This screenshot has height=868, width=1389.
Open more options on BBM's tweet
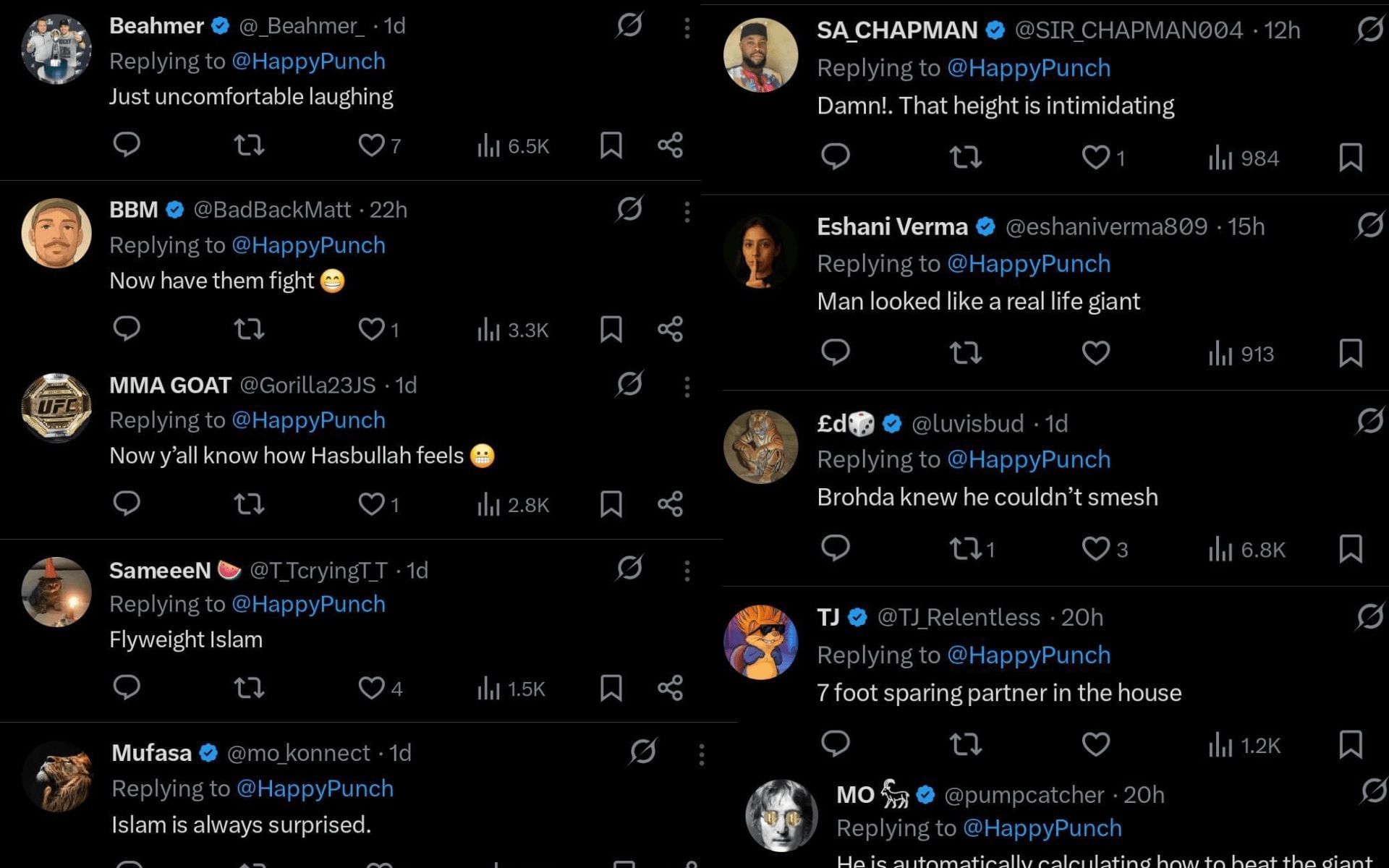click(x=687, y=212)
